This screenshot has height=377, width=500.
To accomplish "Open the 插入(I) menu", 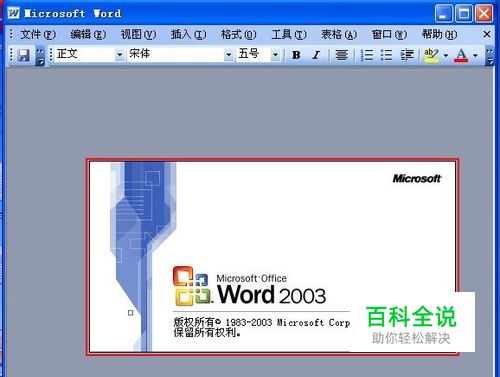I will (x=188, y=34).
